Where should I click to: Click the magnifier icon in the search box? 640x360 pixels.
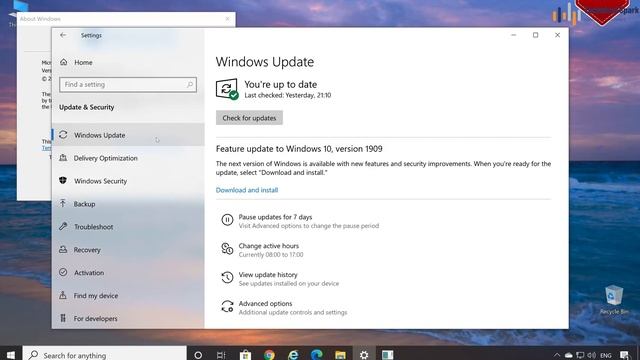click(190, 84)
